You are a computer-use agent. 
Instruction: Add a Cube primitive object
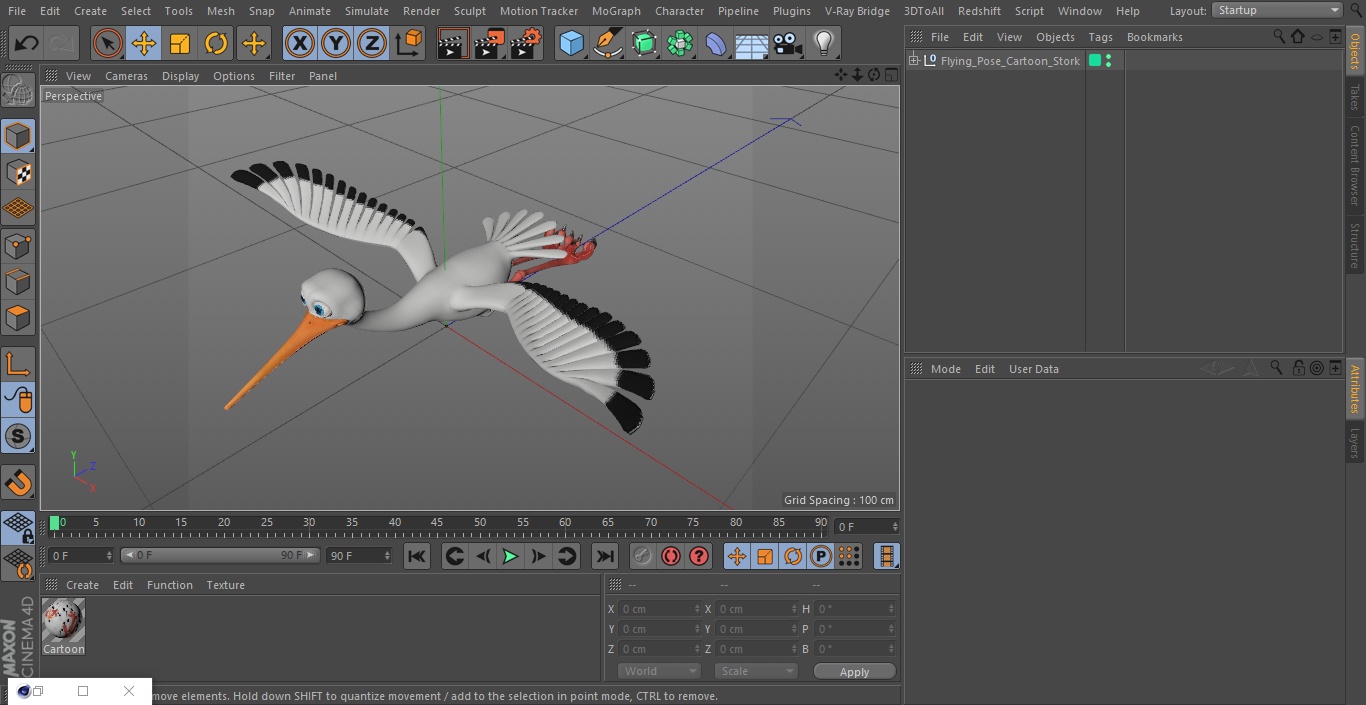pyautogui.click(x=571, y=43)
